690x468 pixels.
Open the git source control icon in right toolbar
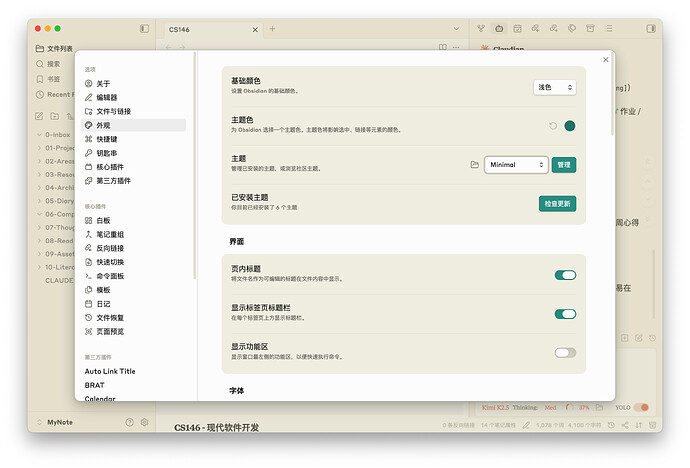(x=481, y=29)
